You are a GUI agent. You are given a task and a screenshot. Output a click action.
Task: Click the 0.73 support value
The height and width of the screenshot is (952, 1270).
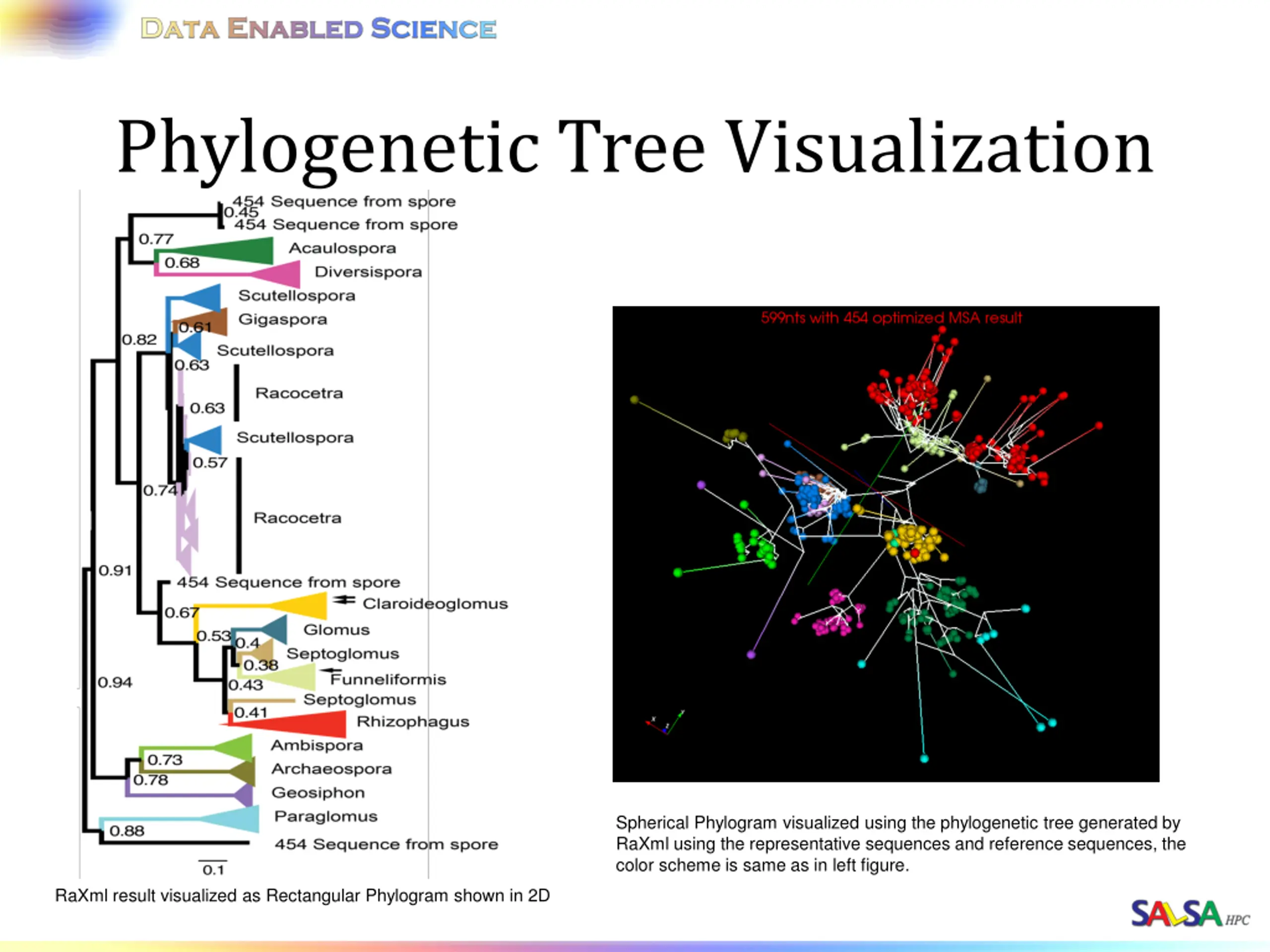(x=165, y=760)
